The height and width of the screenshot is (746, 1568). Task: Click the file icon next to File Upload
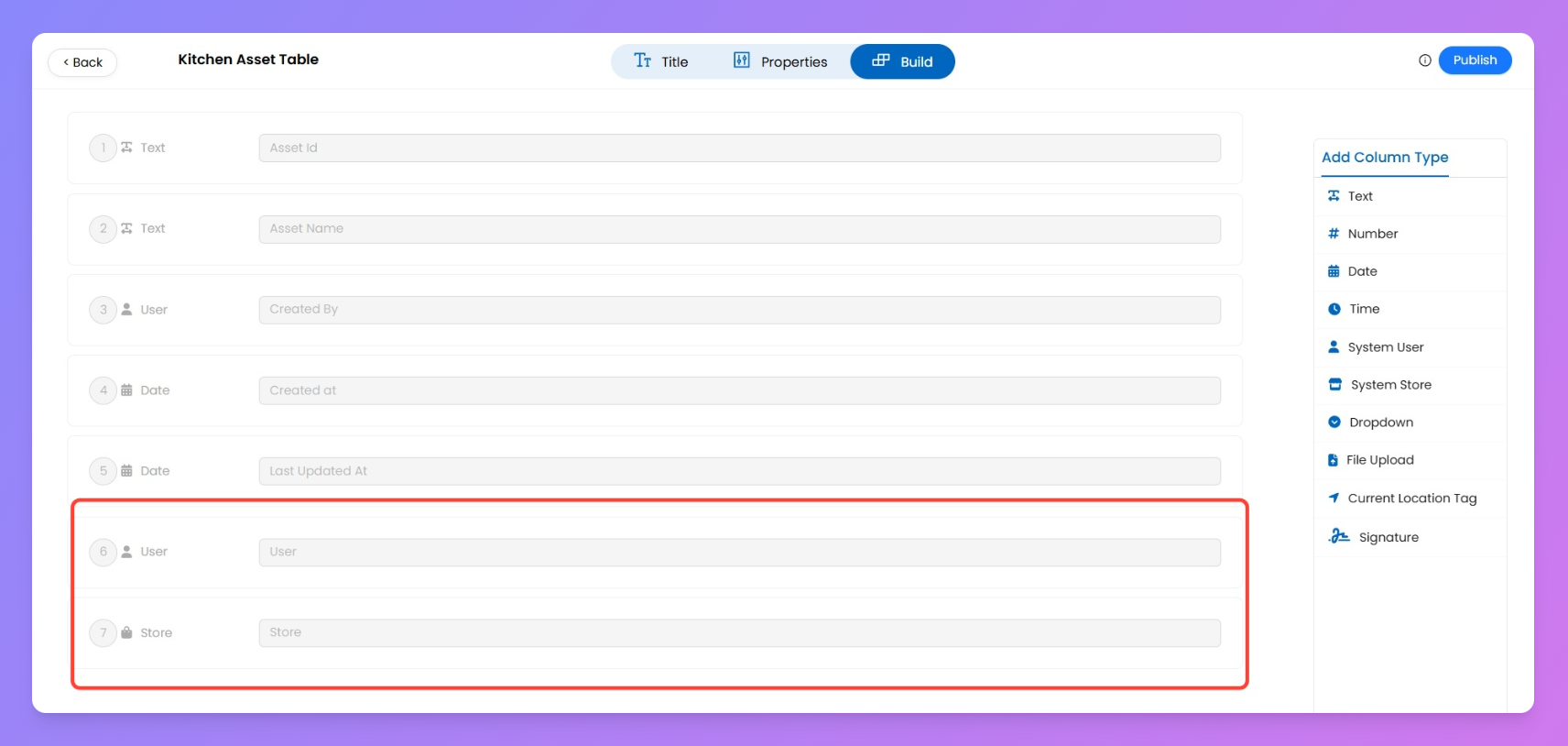[x=1333, y=460]
